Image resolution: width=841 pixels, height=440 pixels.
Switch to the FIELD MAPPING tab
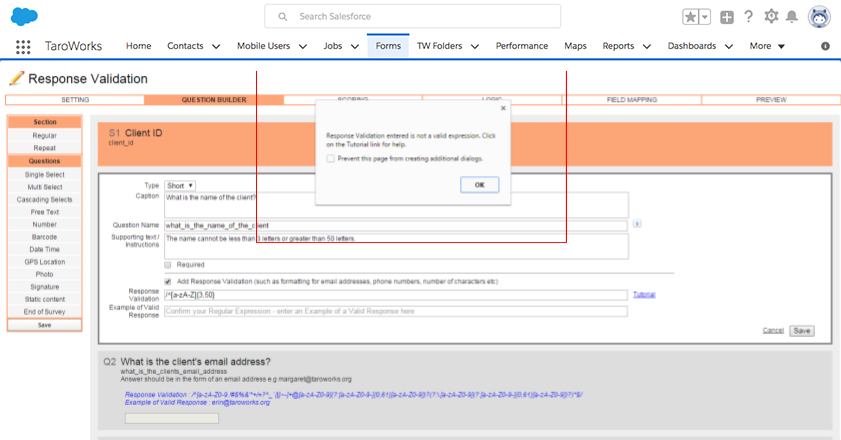pyautogui.click(x=632, y=100)
